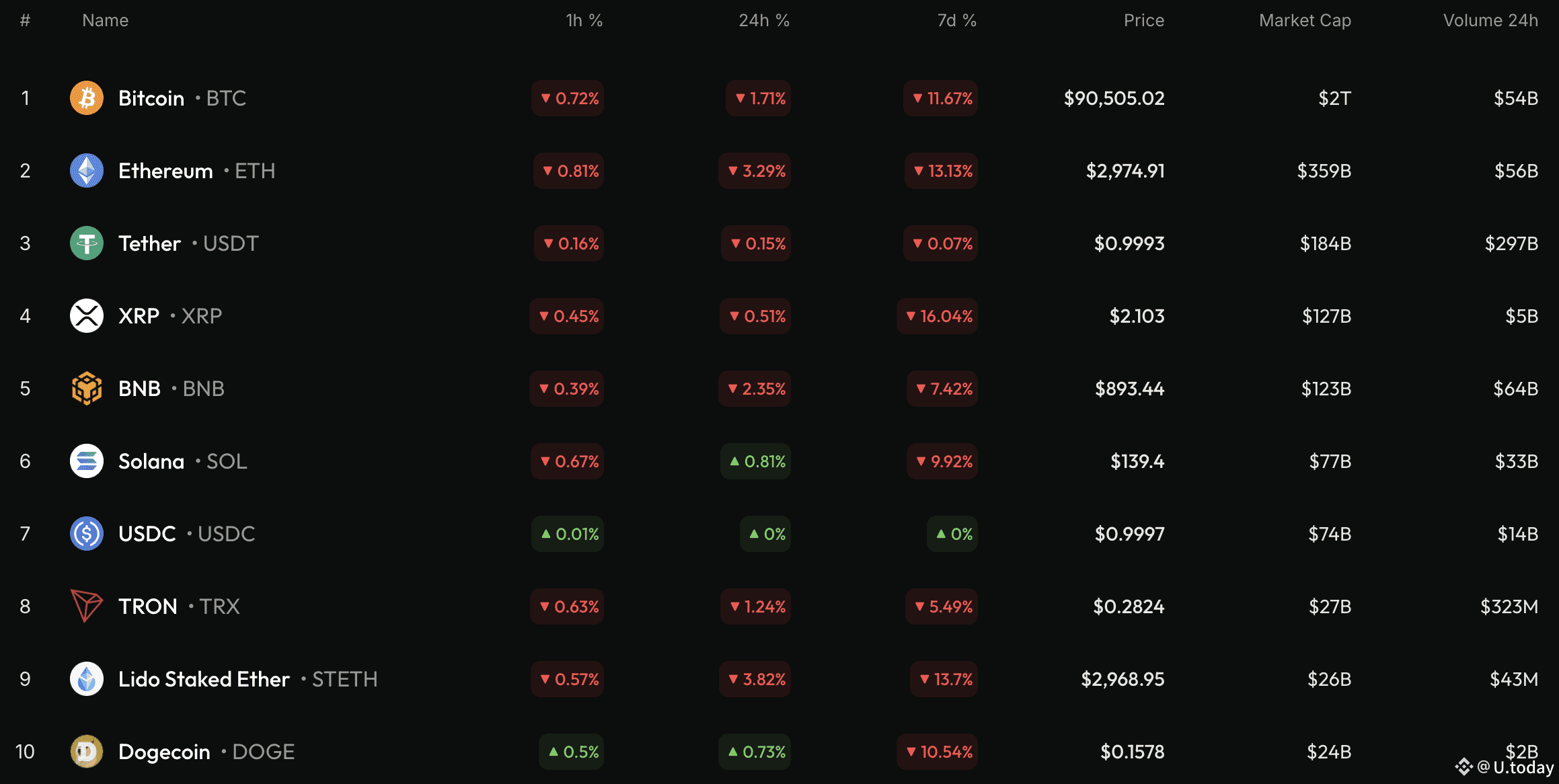Viewport: 1559px width, 784px height.
Task: Sort by the Volume 24h header
Action: point(1490,21)
